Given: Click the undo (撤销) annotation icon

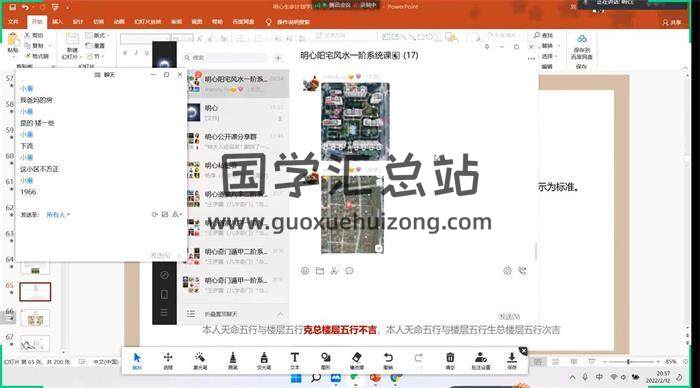Looking at the screenshot, I should pyautogui.click(x=388, y=360).
